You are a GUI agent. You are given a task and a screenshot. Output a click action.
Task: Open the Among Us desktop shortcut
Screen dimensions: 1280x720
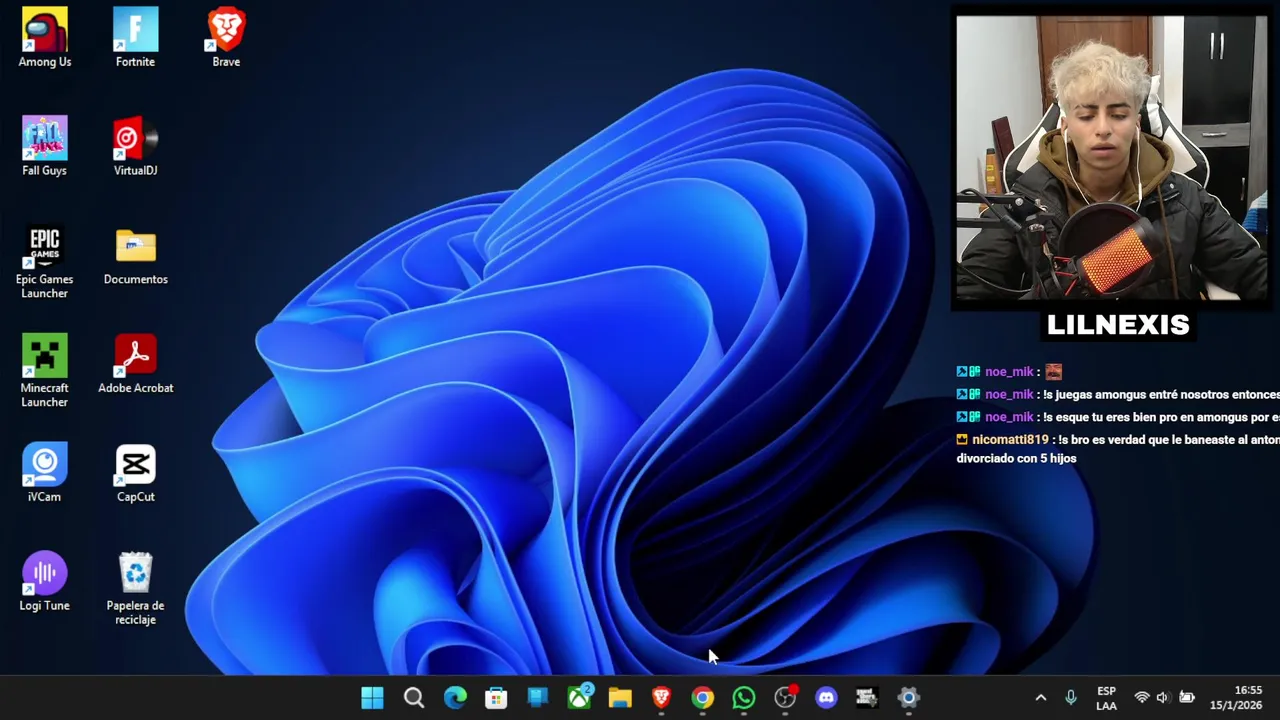45,38
